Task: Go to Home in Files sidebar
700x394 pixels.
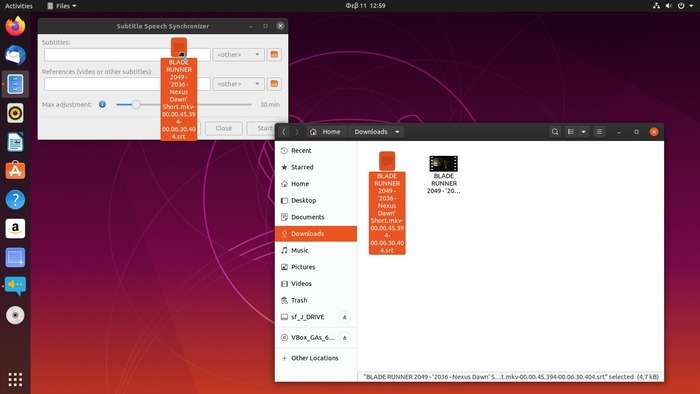Action: coord(316,184)
